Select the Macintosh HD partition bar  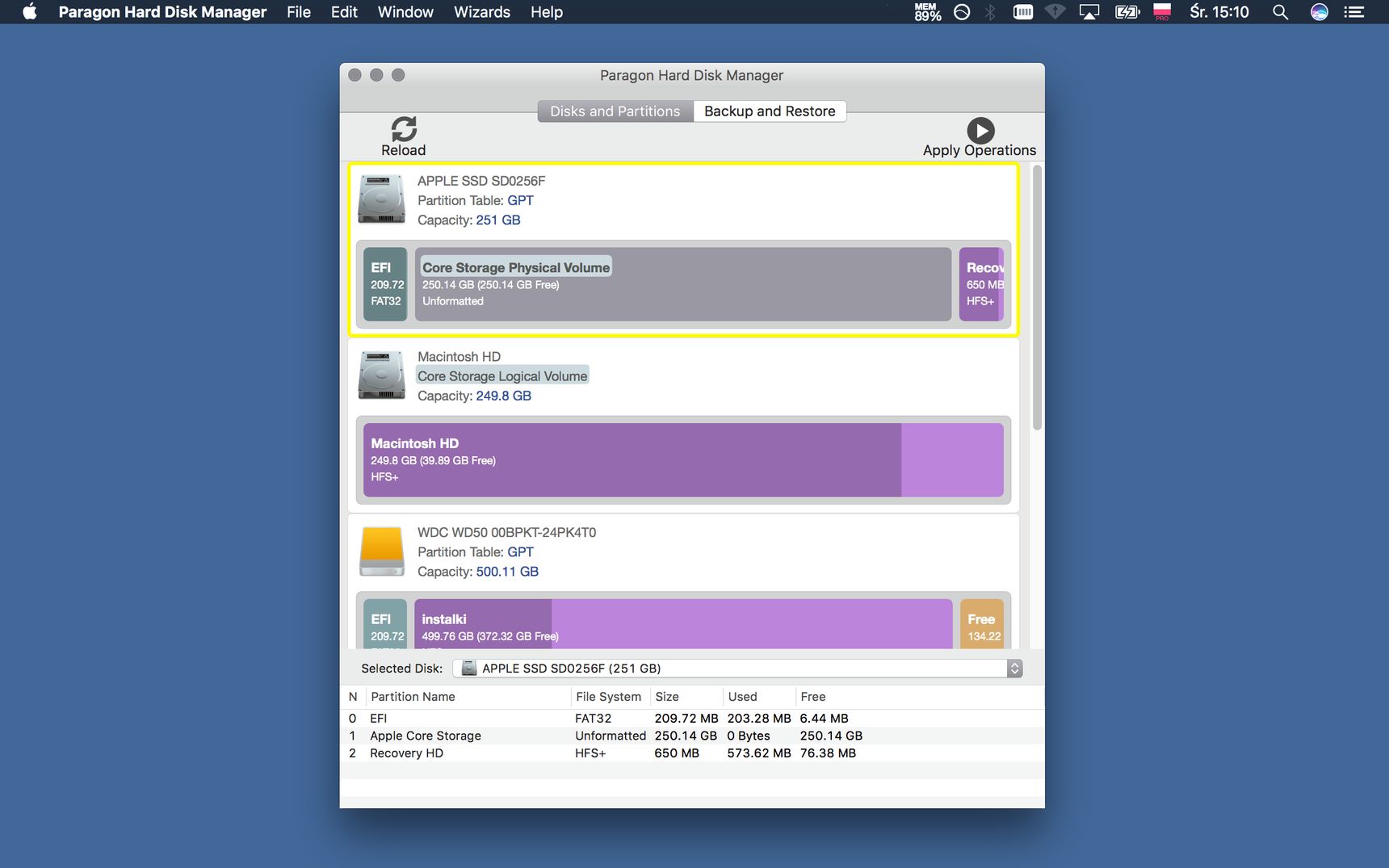click(683, 460)
